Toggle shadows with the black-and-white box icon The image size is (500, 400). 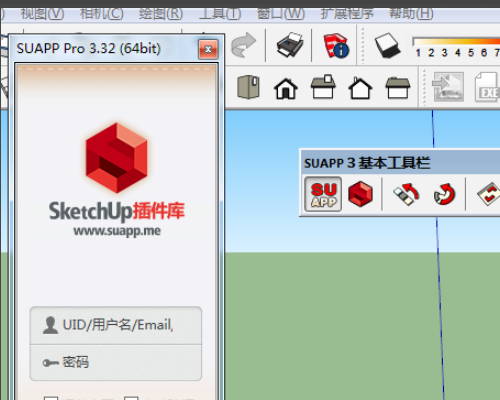pos(388,46)
